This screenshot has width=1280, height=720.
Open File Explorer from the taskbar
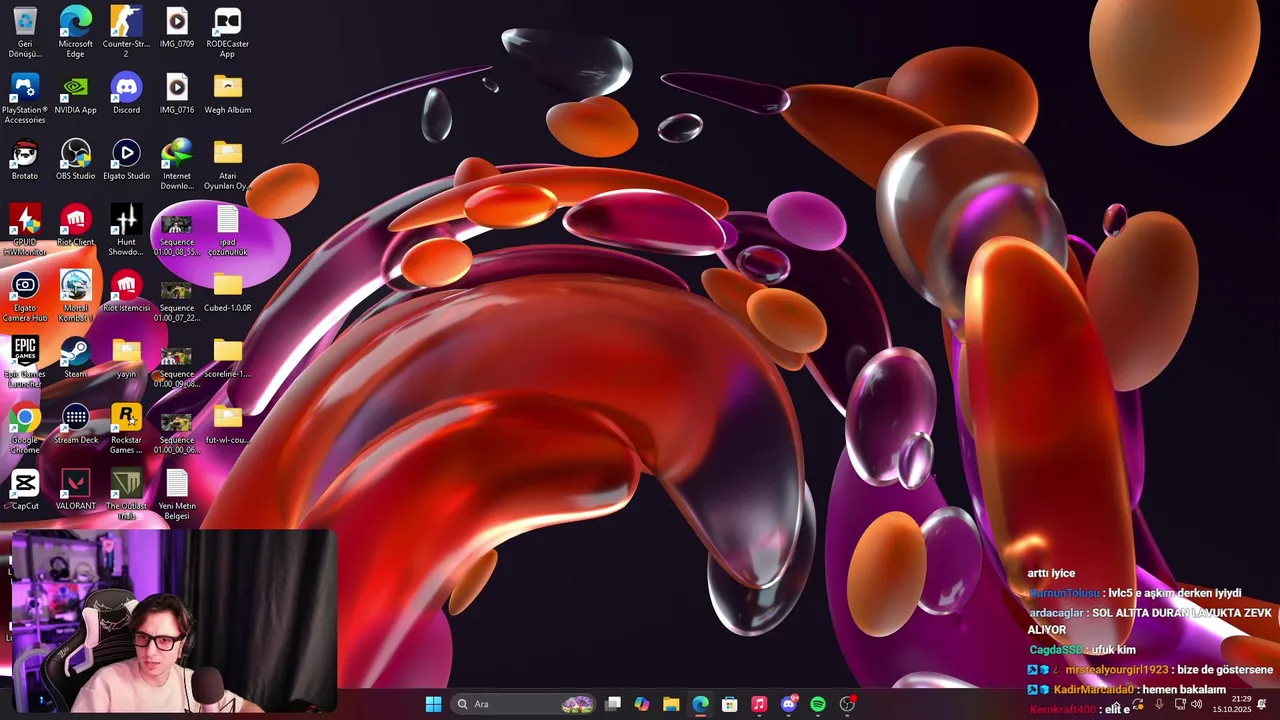(x=671, y=704)
